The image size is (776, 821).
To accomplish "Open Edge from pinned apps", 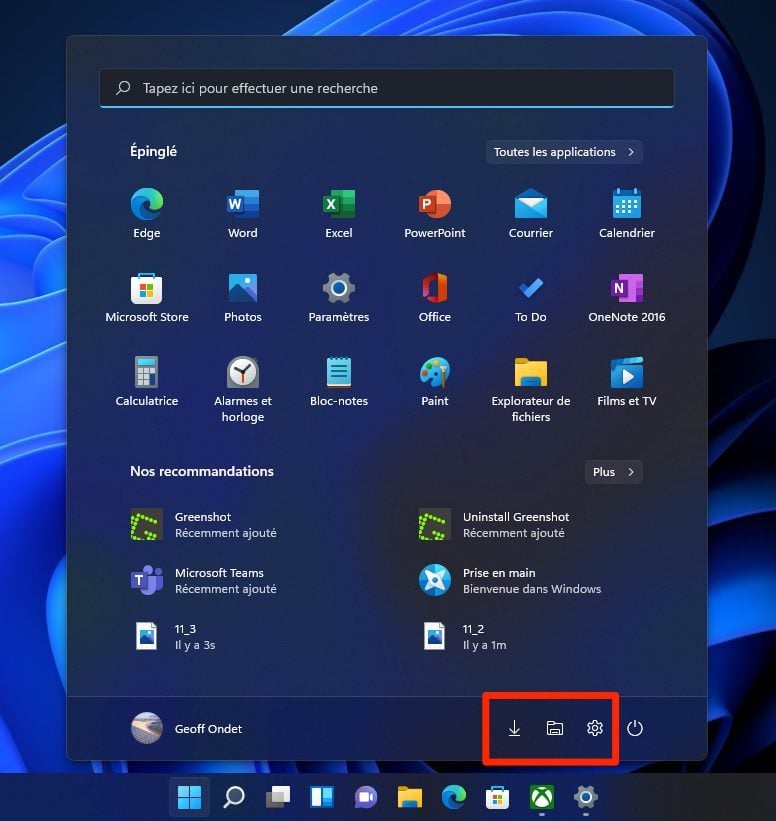I will coord(147,213).
